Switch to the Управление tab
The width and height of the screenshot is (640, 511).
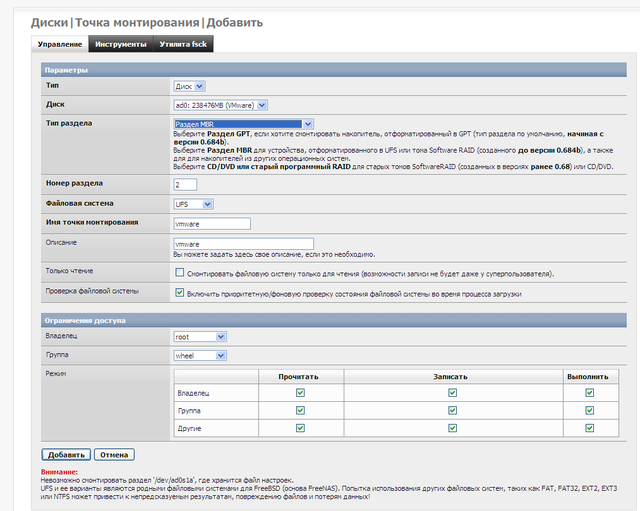60,44
